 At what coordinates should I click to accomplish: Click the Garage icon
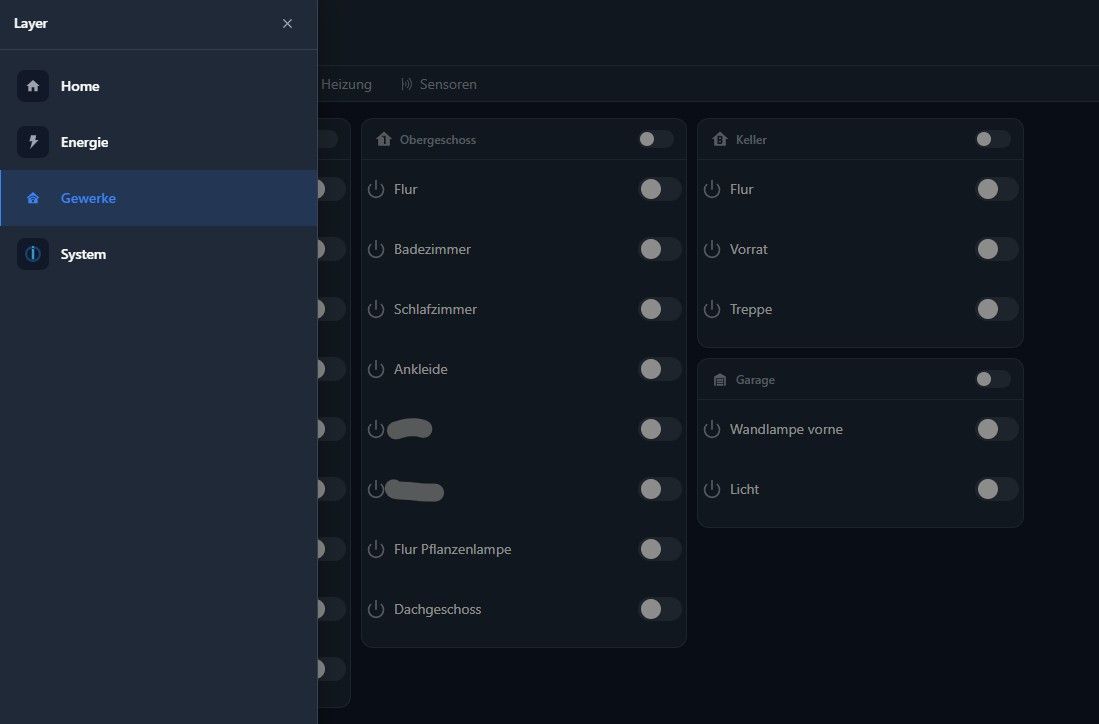(720, 380)
